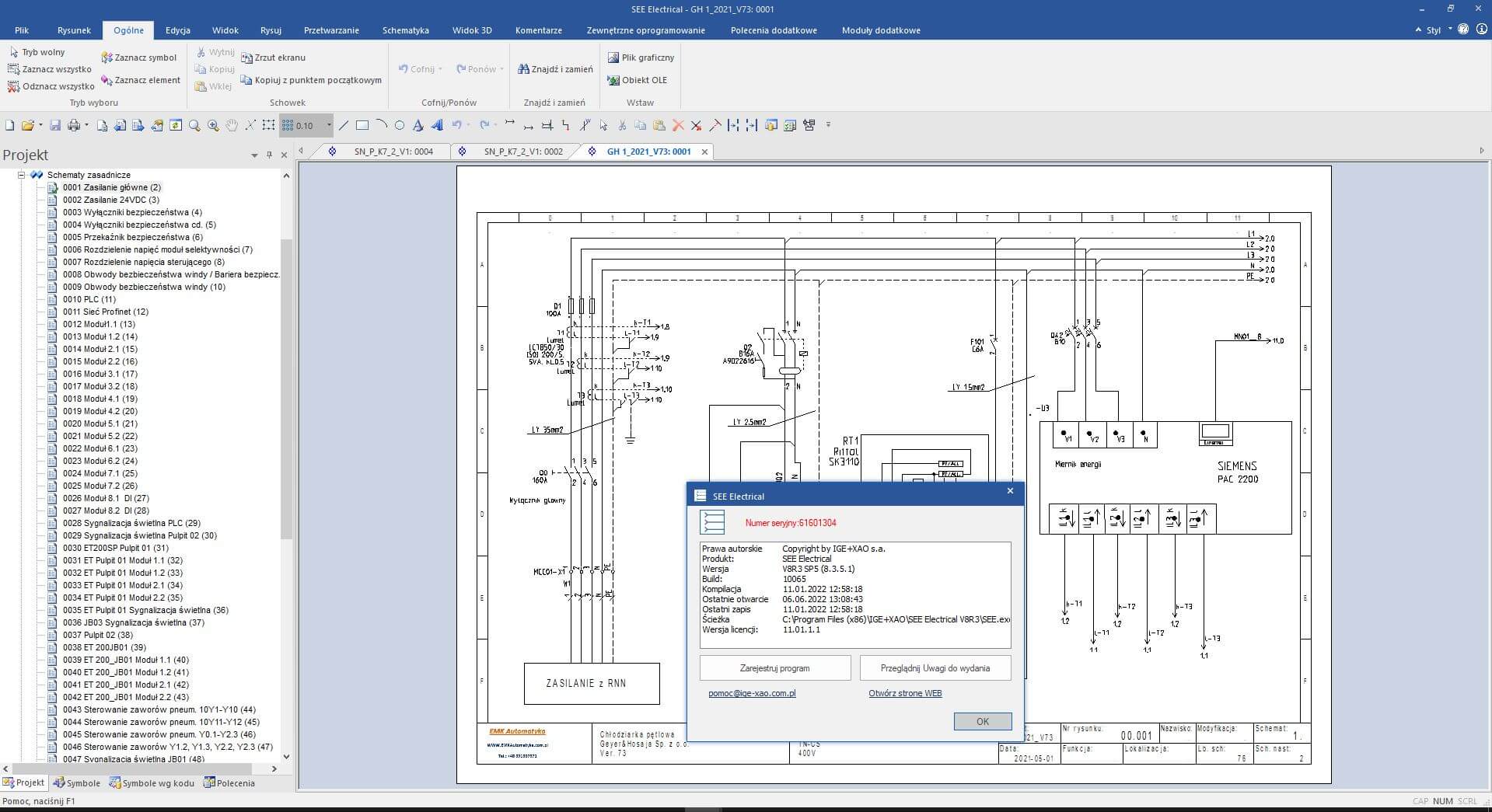This screenshot has height=812, width=1492.
Task: Click Znajdź i zamień in the ribbon
Action: [555, 69]
